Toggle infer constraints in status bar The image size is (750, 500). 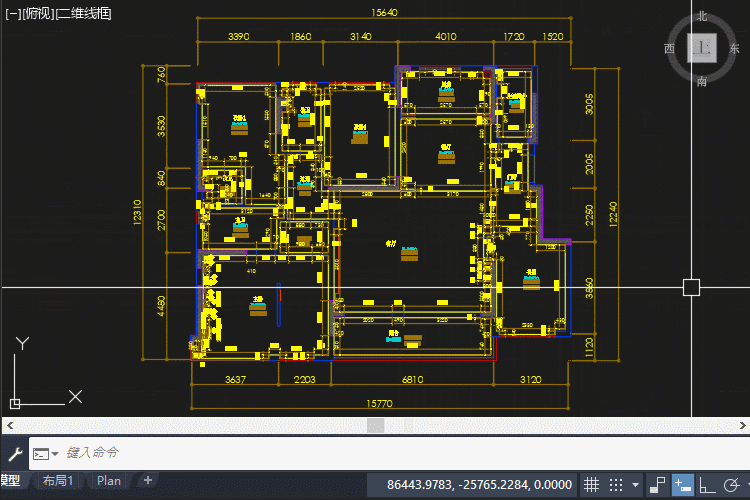click(x=658, y=485)
